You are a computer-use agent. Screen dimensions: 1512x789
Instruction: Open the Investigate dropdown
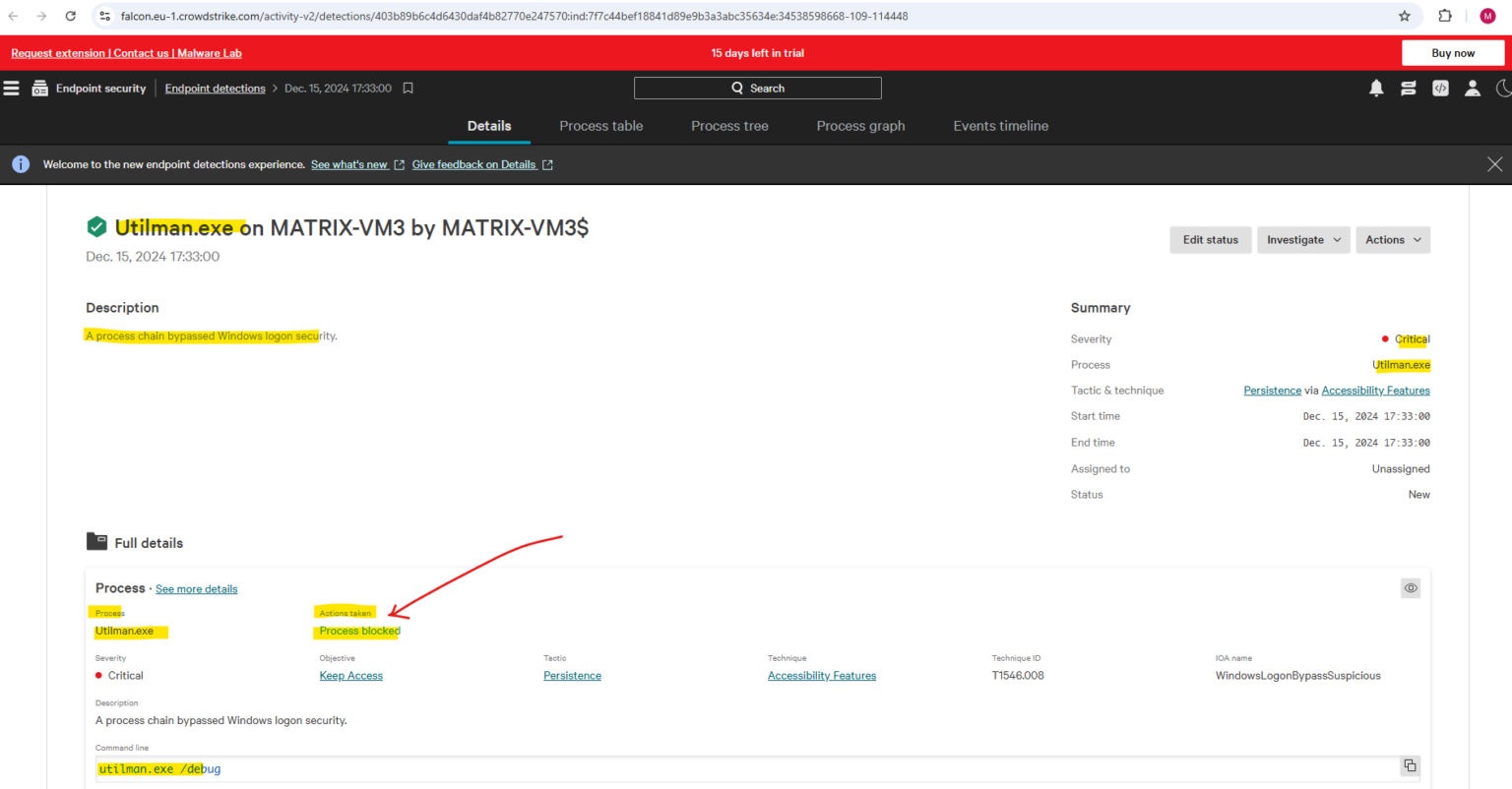[1303, 239]
